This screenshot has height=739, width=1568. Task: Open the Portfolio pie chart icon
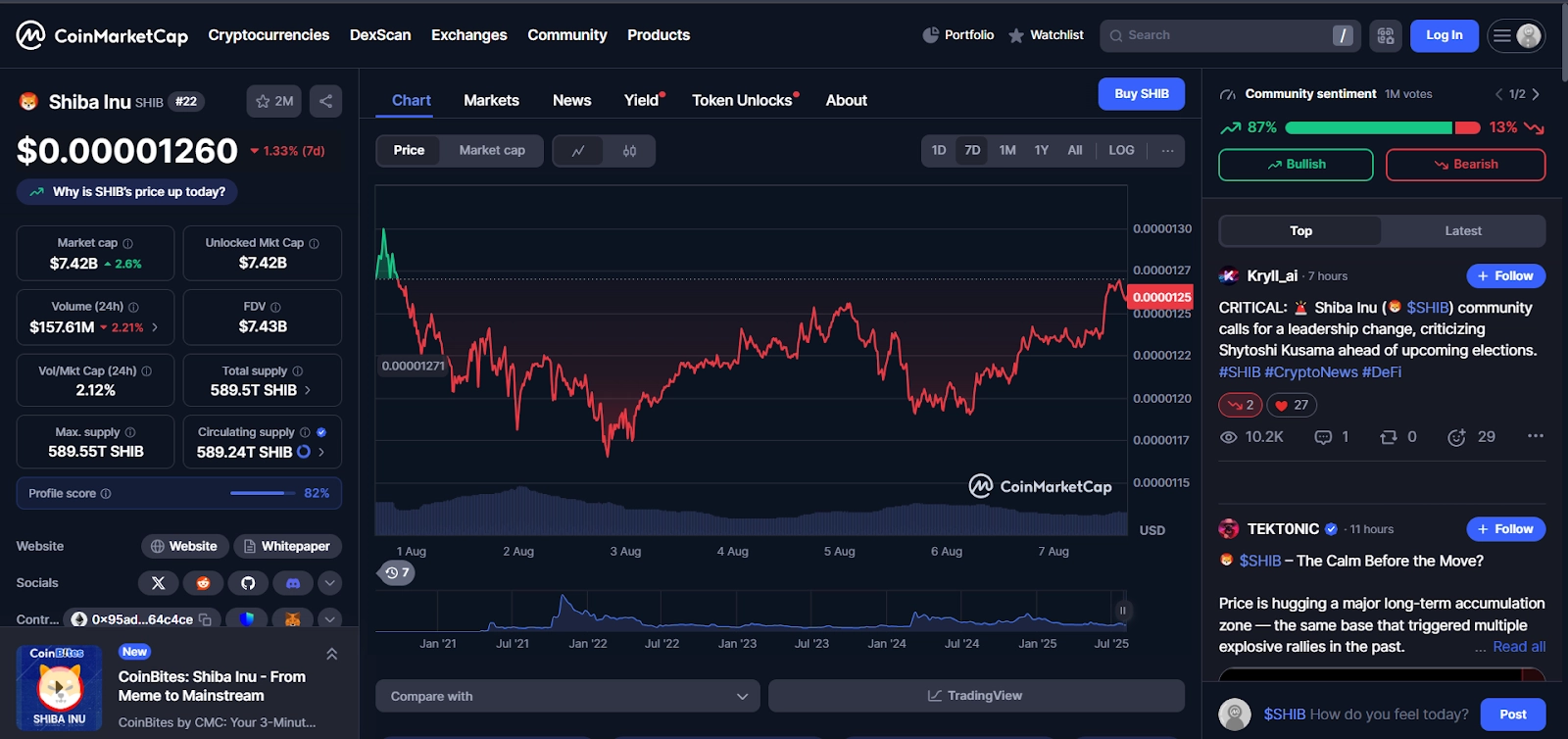(x=930, y=35)
